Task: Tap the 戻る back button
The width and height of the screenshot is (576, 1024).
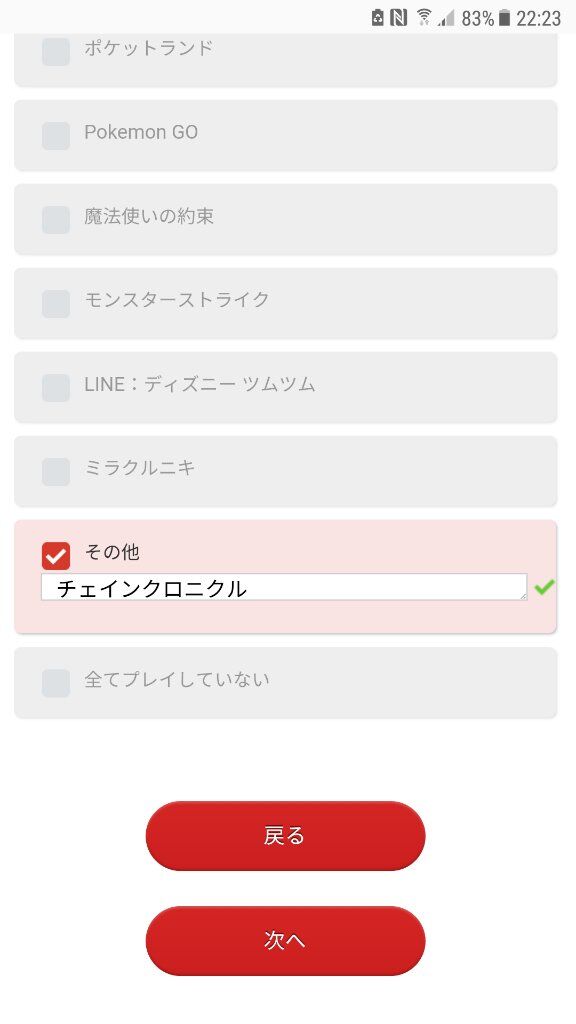Action: click(x=285, y=835)
